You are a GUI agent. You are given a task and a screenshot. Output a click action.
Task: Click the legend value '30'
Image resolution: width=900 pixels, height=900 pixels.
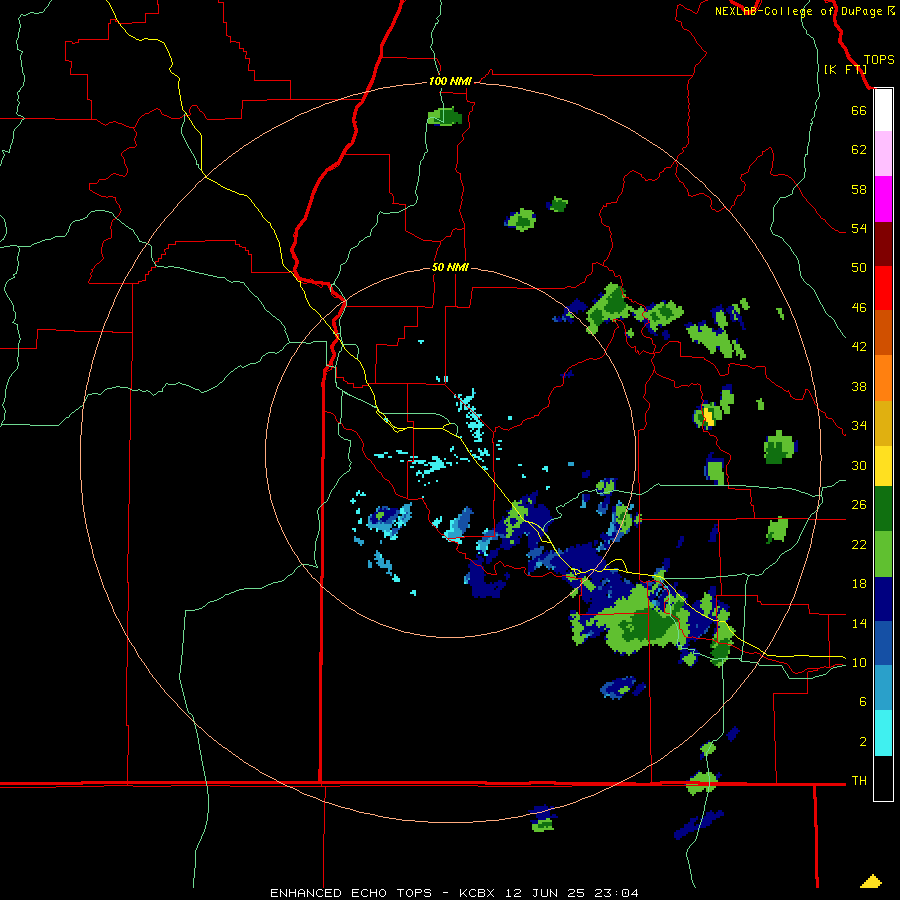point(859,465)
